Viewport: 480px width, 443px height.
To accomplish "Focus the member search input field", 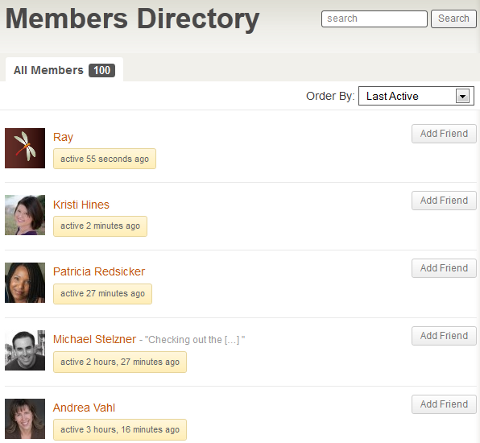I will (x=374, y=19).
